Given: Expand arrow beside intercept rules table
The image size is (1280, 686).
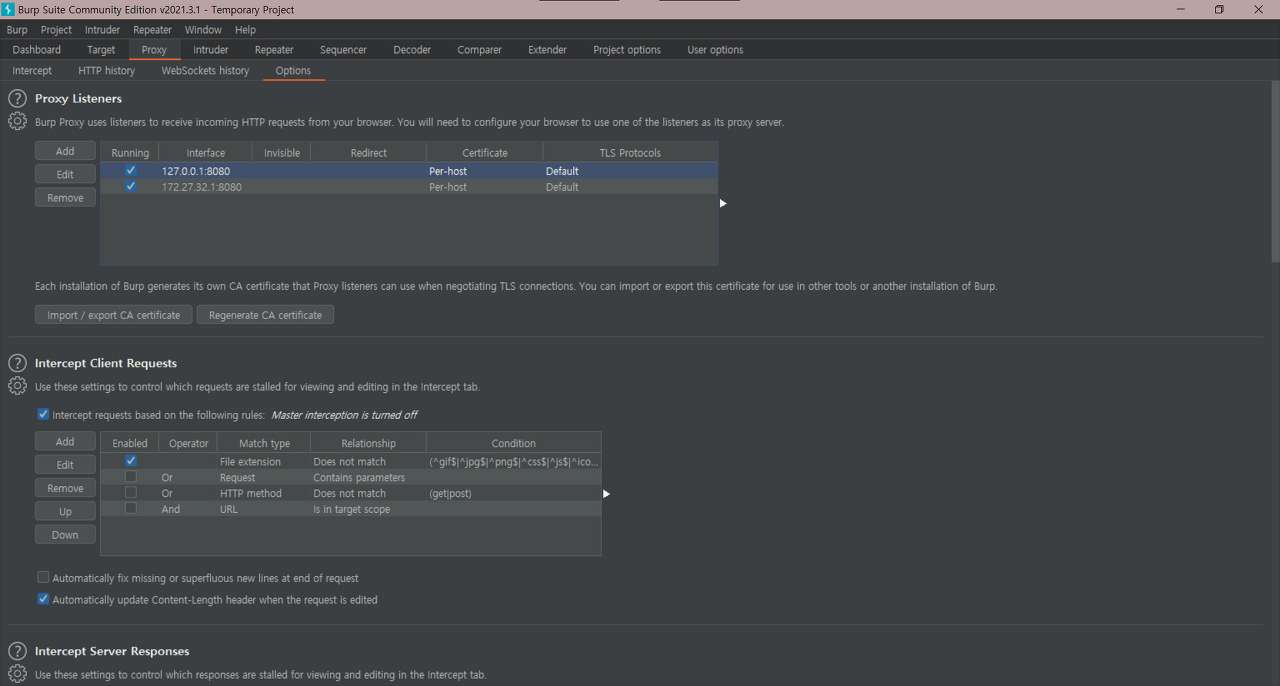Looking at the screenshot, I should pos(606,493).
